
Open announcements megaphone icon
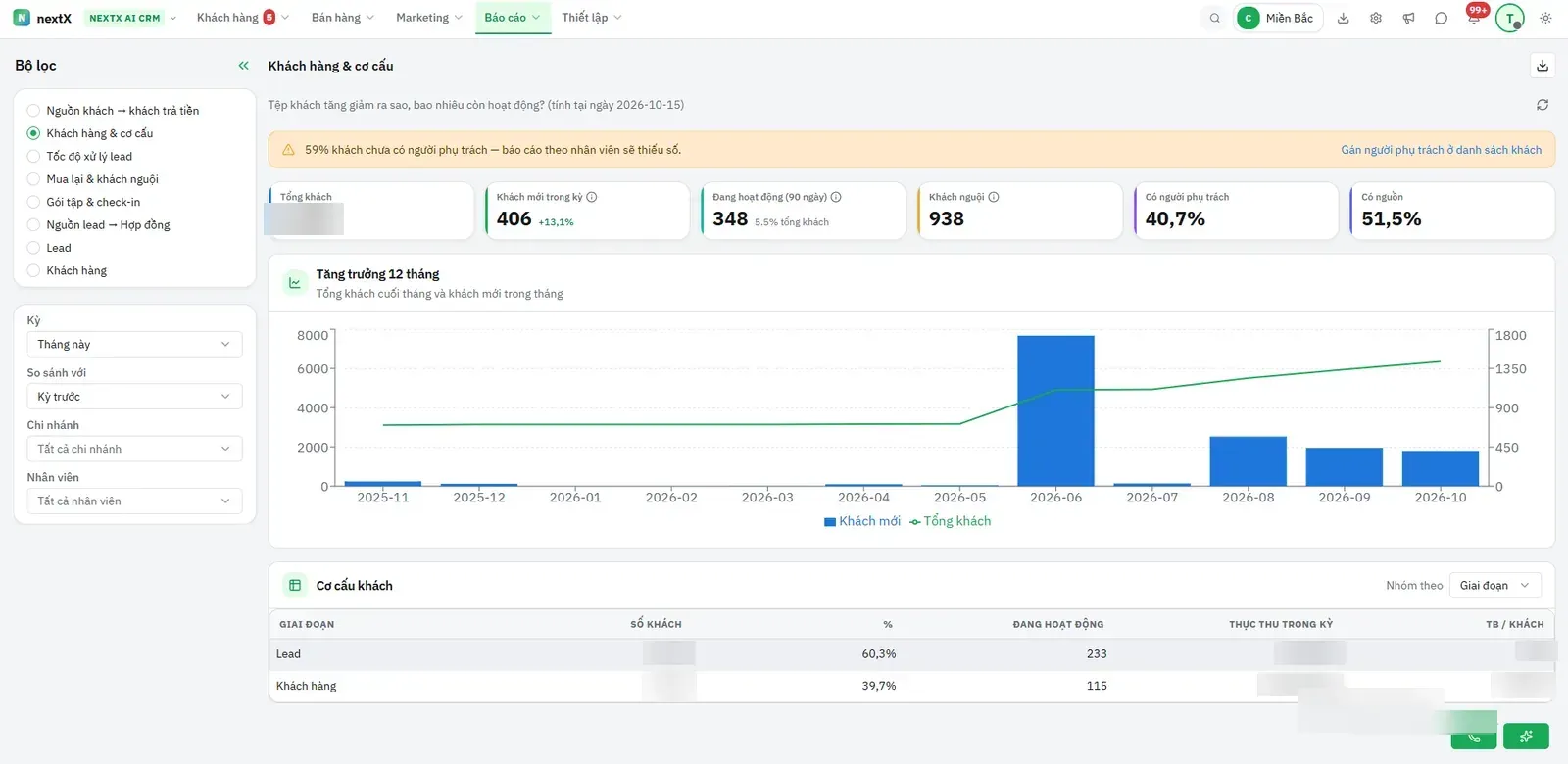tap(1408, 18)
